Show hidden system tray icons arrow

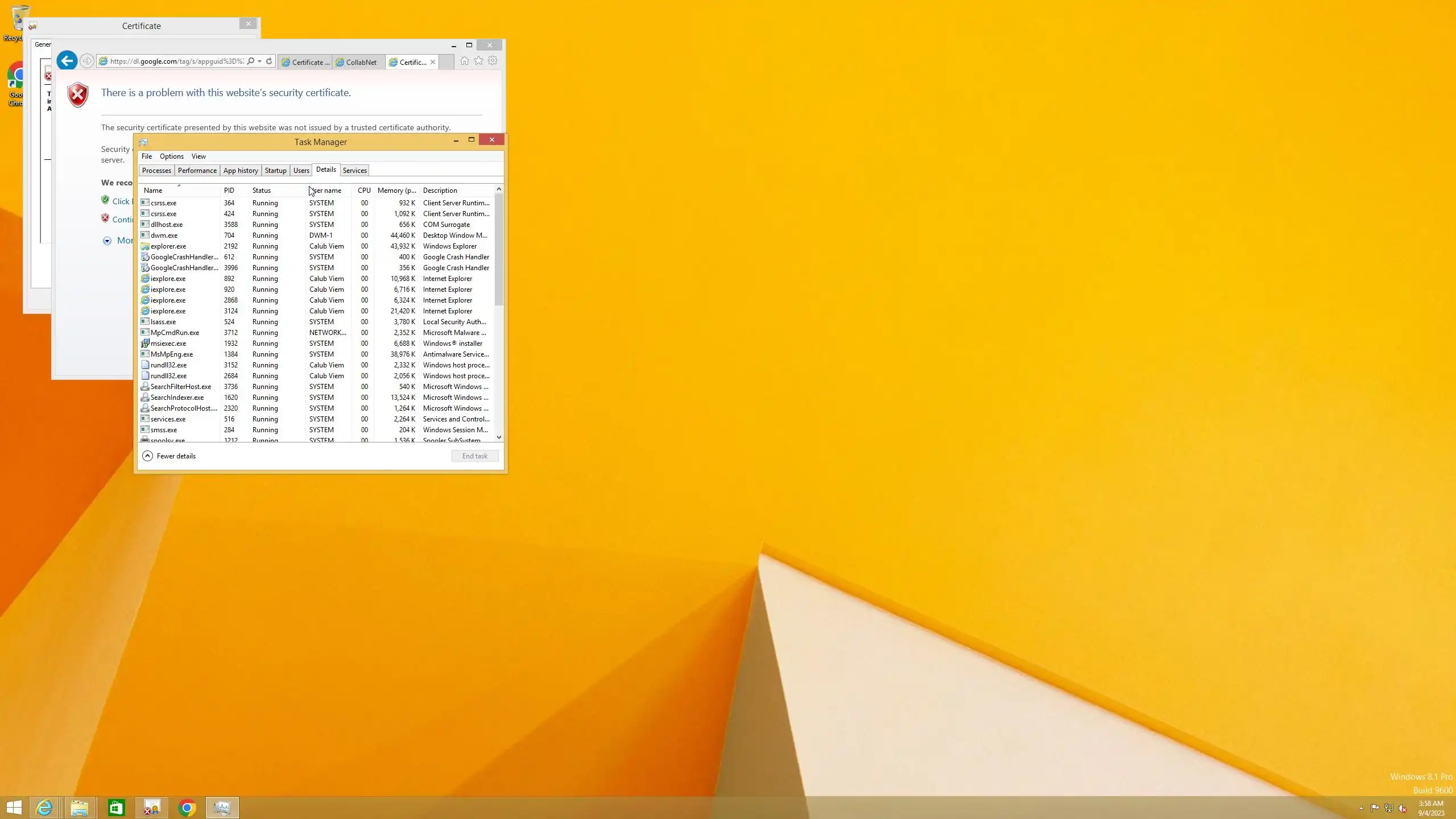coord(1361,808)
